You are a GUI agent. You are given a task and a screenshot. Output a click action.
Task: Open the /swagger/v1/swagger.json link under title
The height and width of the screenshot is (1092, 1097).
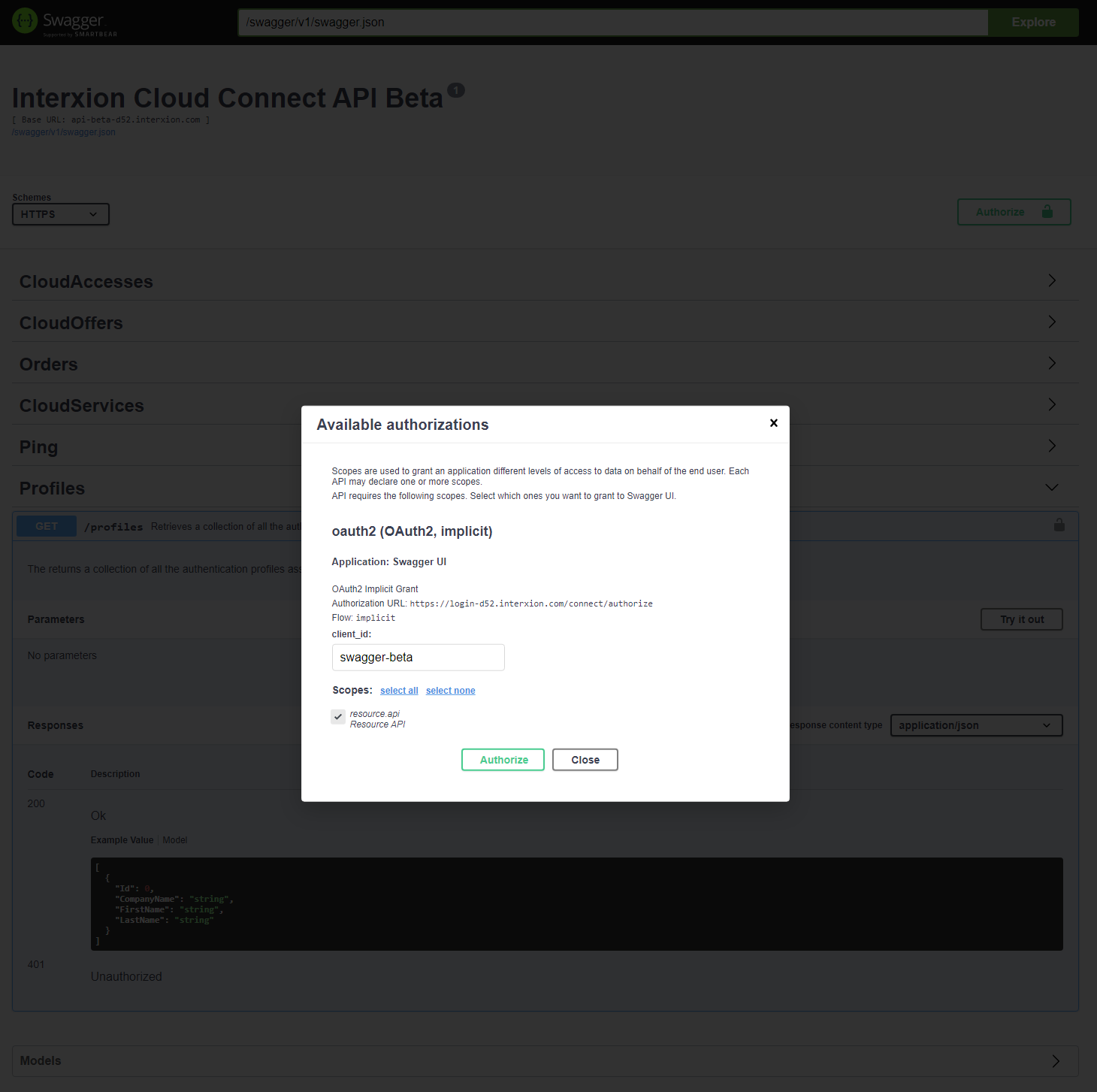click(64, 132)
